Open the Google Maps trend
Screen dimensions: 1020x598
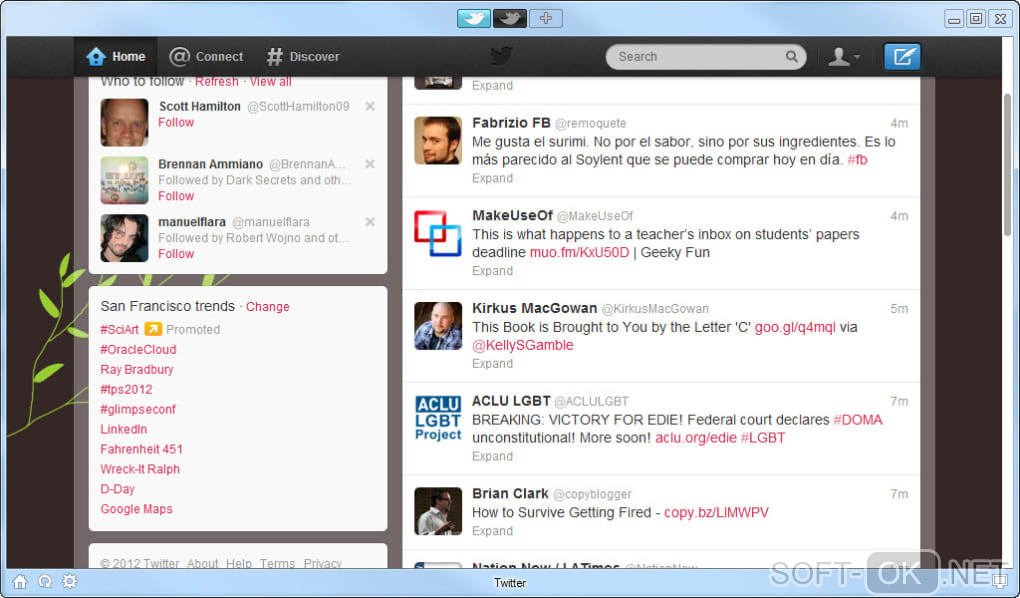pos(136,509)
